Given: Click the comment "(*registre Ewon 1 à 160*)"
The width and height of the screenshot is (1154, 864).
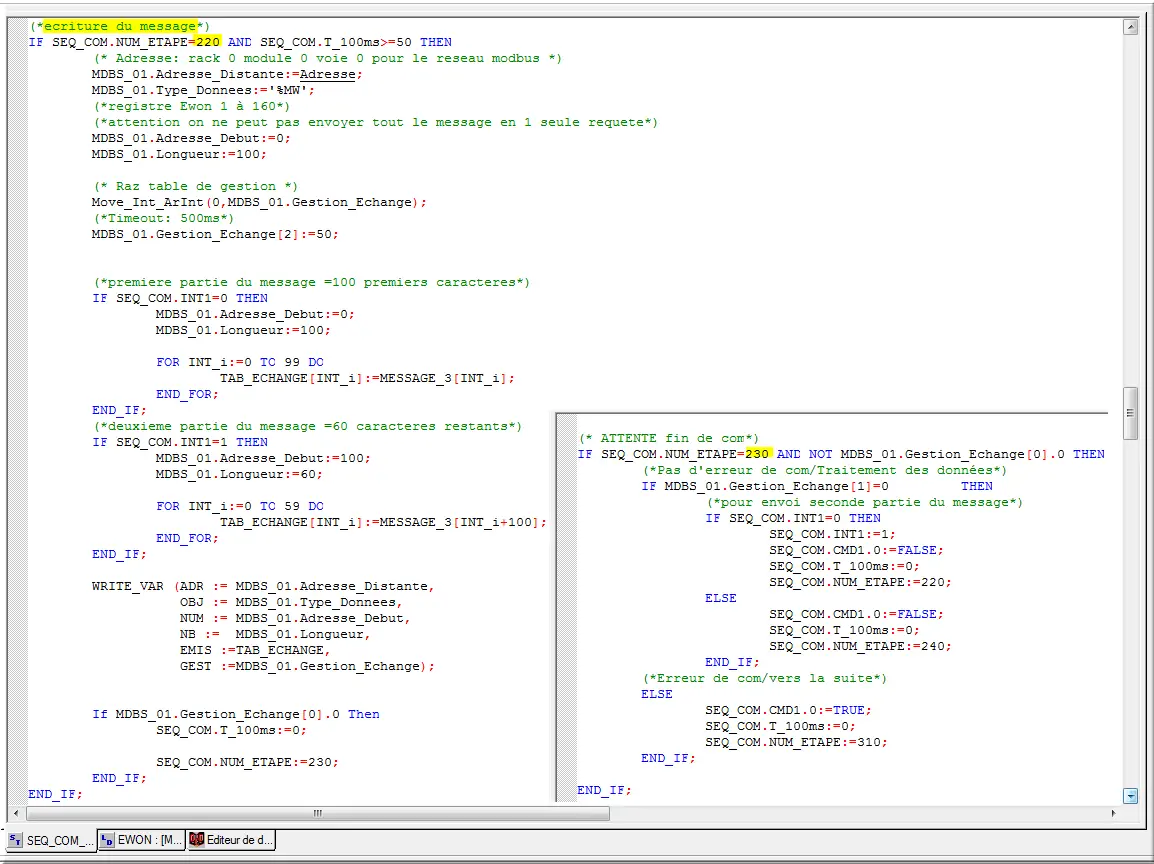Looking at the screenshot, I should pyautogui.click(x=191, y=107).
